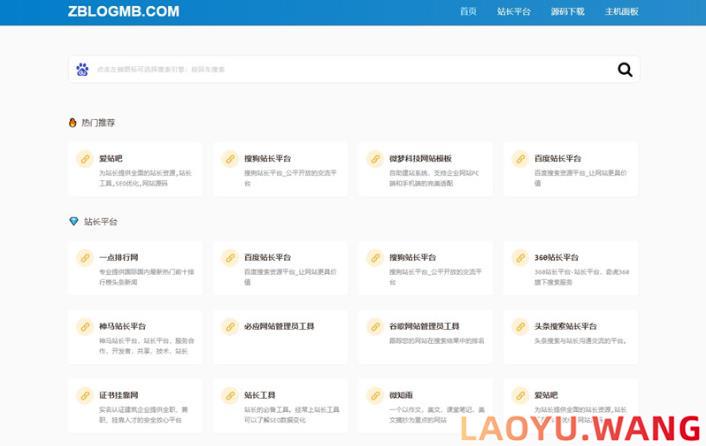706x446 pixels.
Task: Open the 爱站吧 title under 热门推荐
Action: [x=111, y=158]
